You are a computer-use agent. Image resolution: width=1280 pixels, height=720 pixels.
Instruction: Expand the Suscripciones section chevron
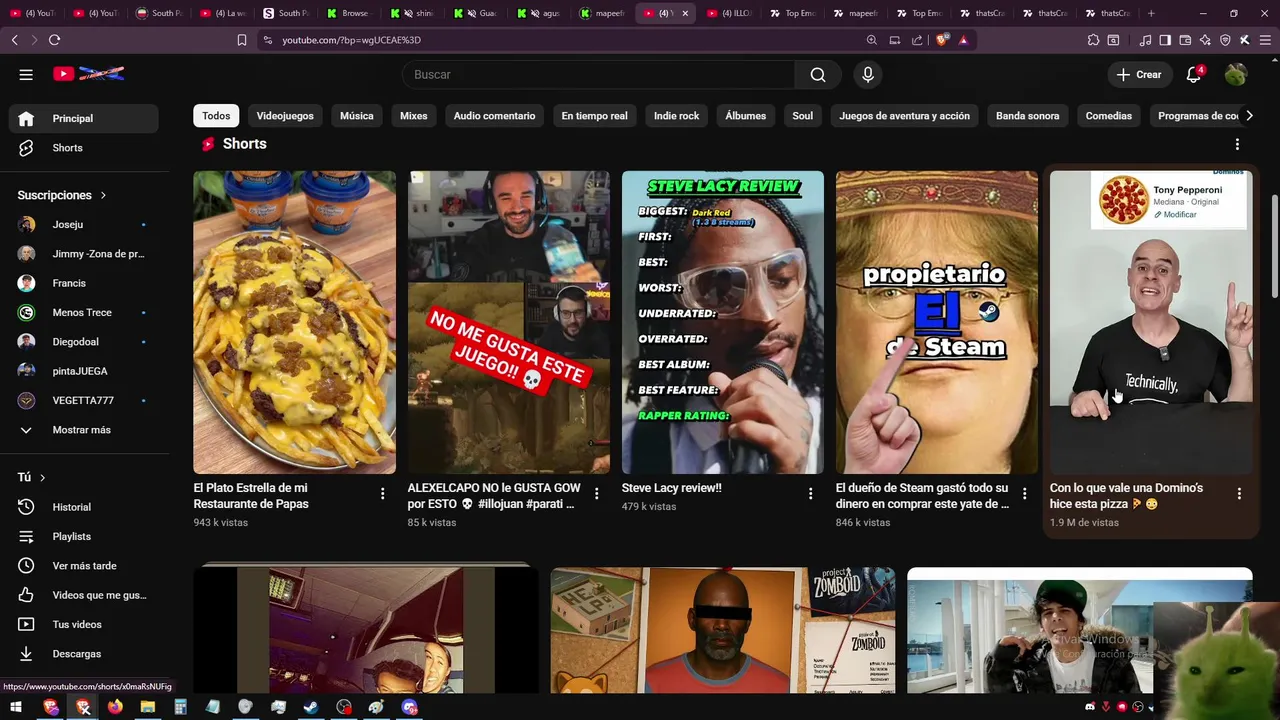click(x=103, y=195)
